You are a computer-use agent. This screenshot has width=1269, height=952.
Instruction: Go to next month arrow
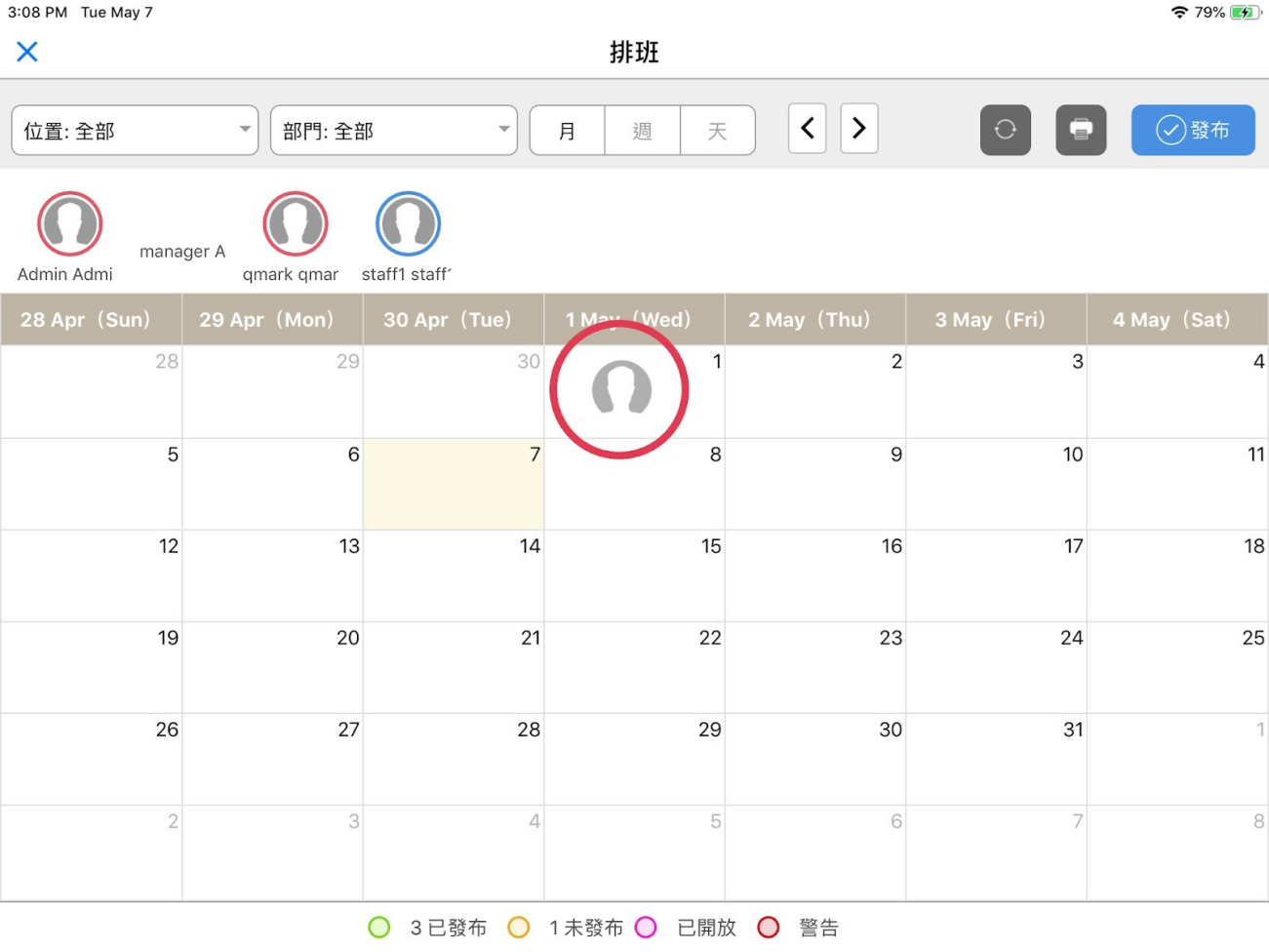pyautogui.click(x=859, y=129)
